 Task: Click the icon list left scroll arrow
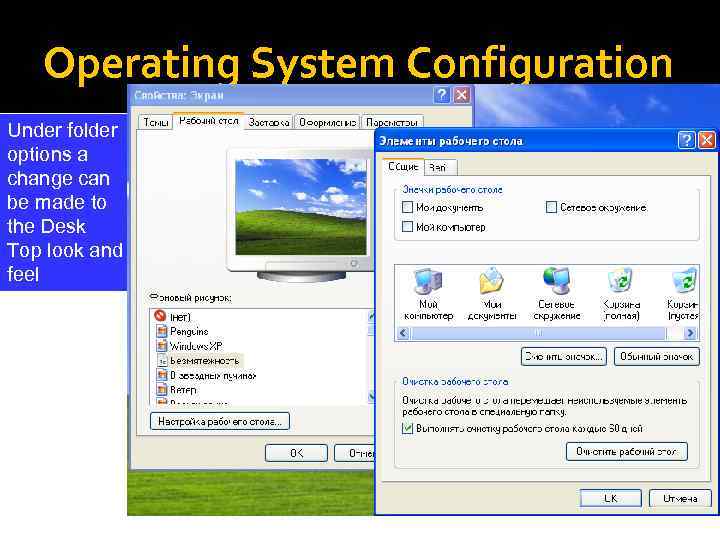[x=403, y=333]
